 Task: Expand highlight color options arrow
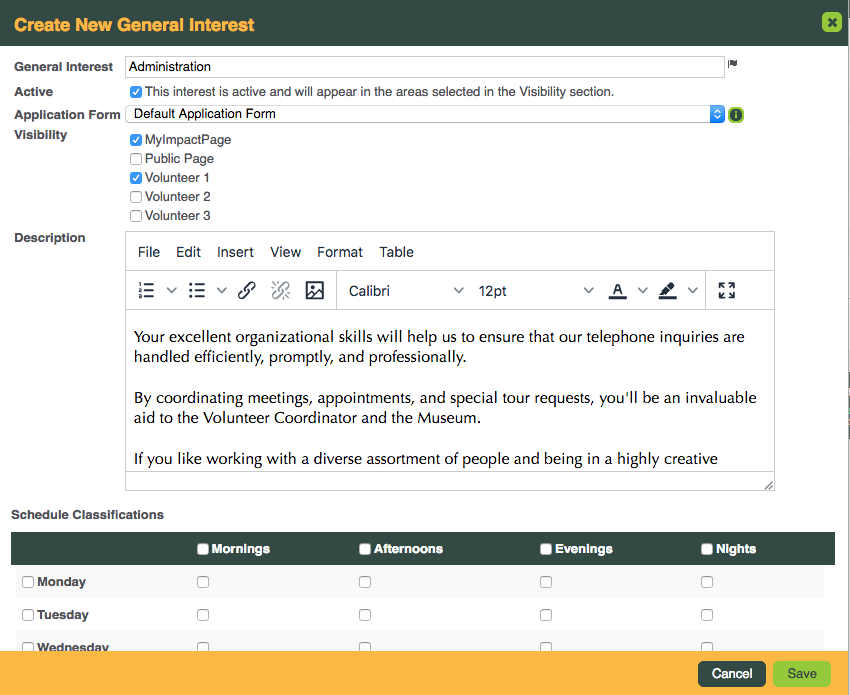pyautogui.click(x=692, y=291)
